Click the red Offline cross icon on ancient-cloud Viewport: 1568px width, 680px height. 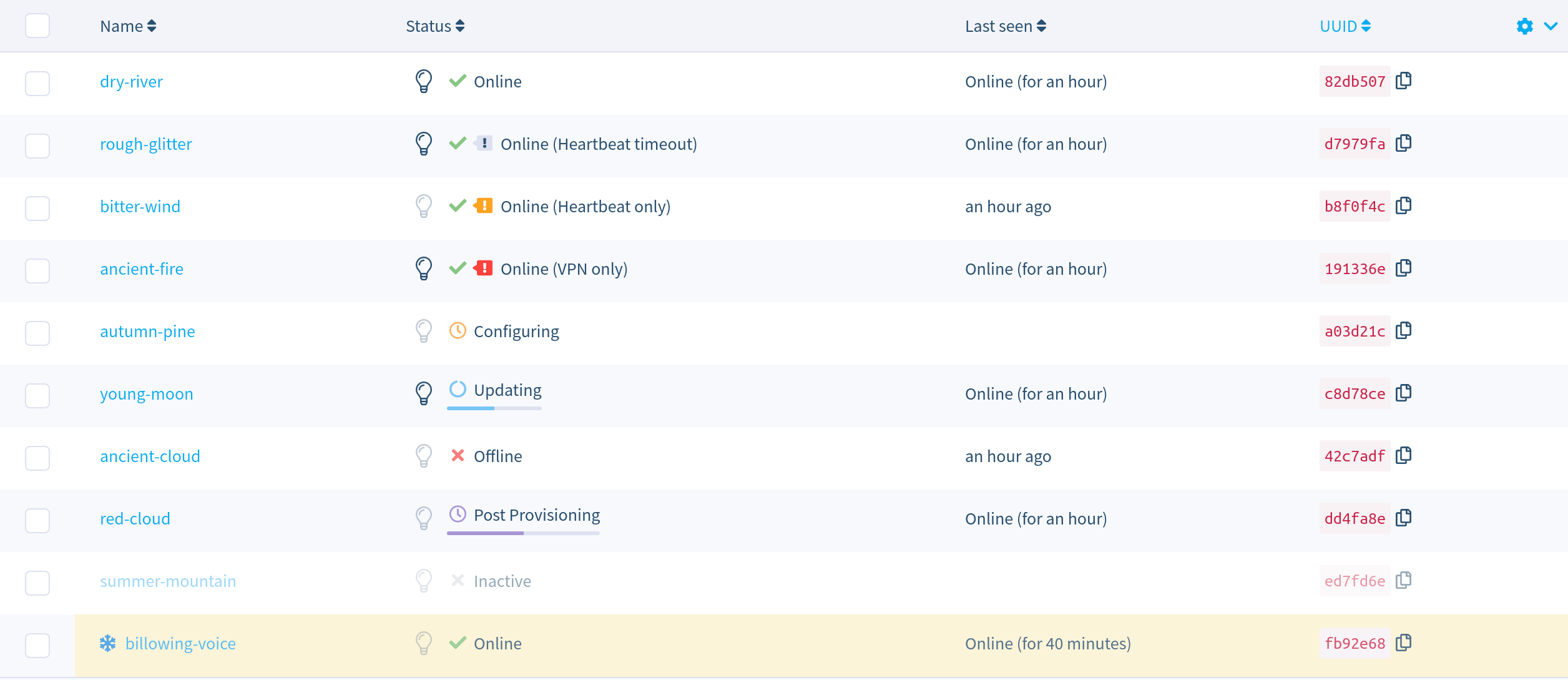[x=458, y=456]
